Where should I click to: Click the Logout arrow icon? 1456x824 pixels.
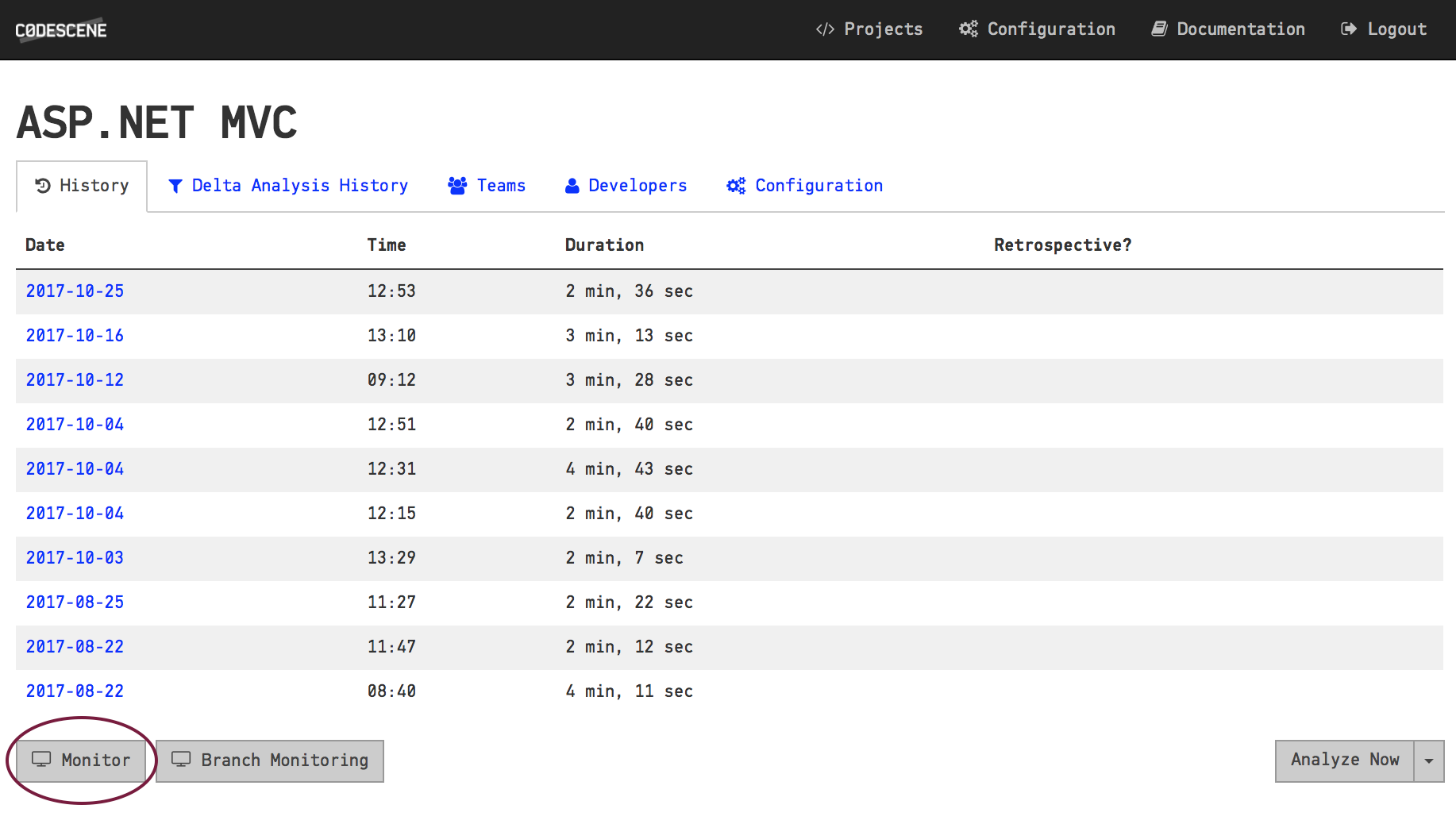[x=1349, y=29]
